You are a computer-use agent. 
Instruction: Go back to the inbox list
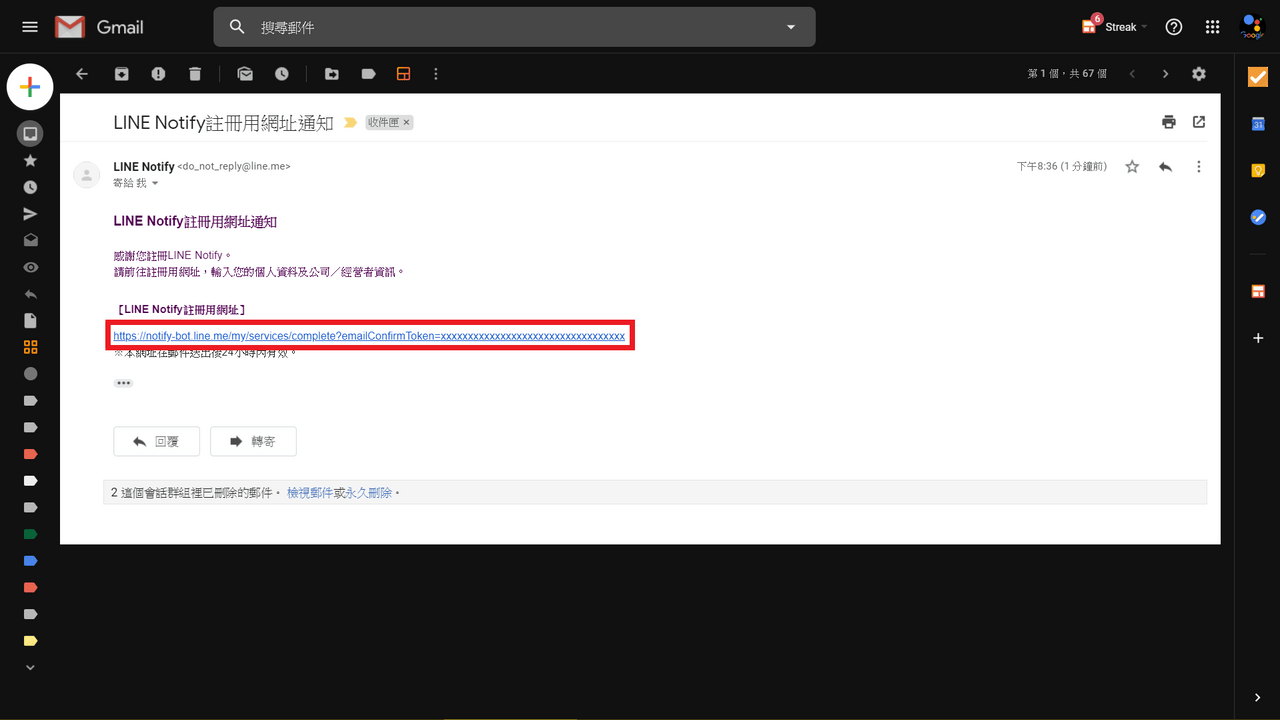[82, 74]
